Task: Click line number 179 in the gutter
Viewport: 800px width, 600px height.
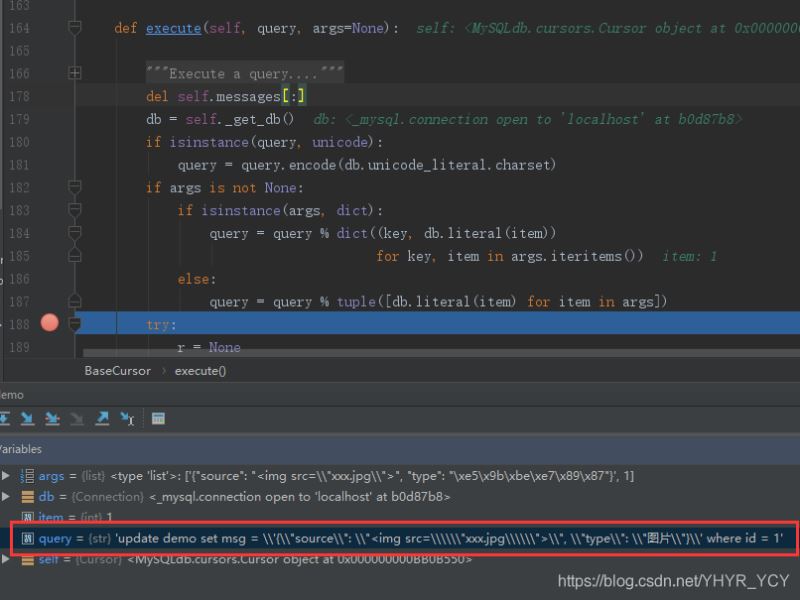Action: 18,119
